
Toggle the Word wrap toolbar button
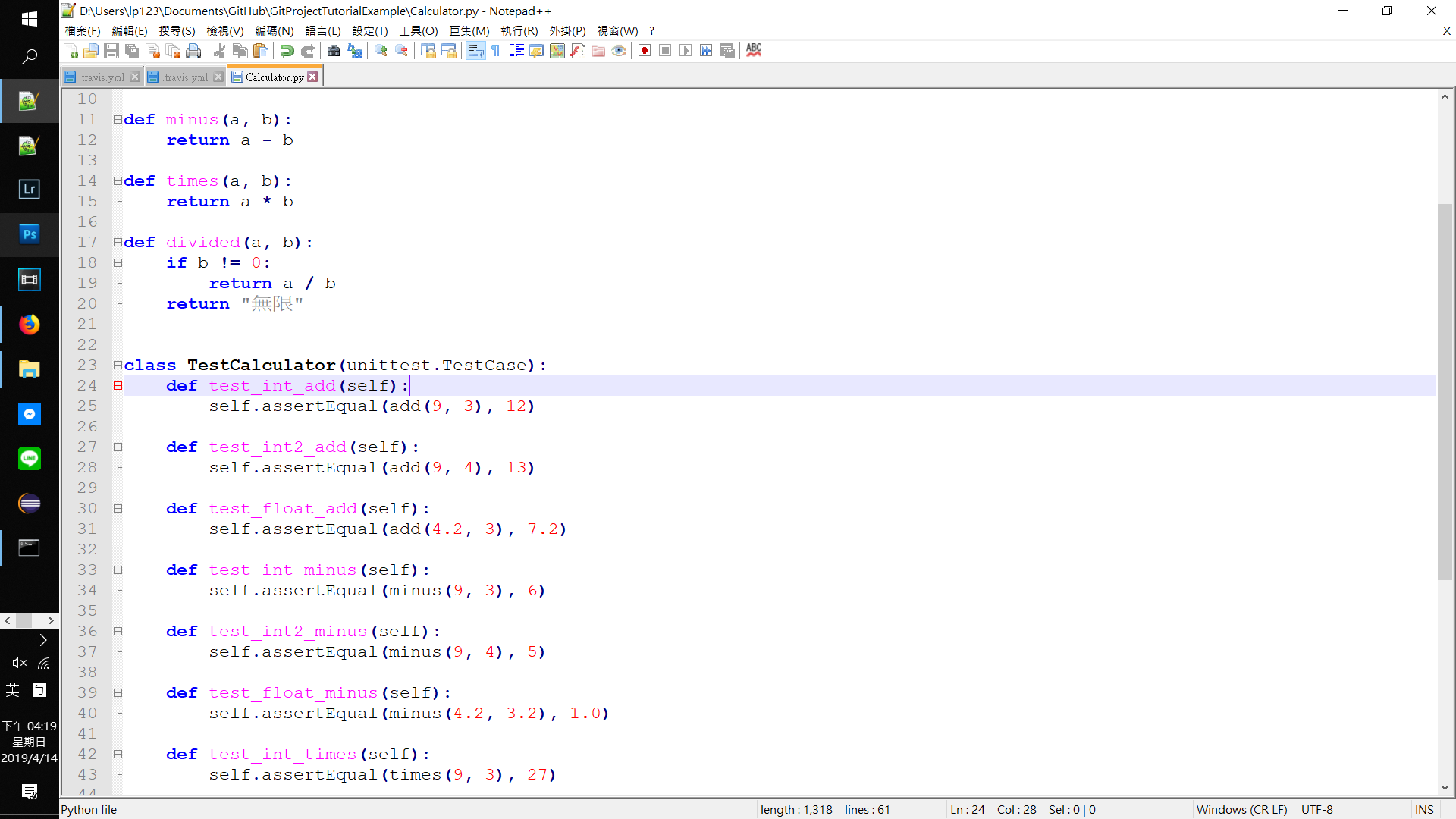click(x=475, y=51)
